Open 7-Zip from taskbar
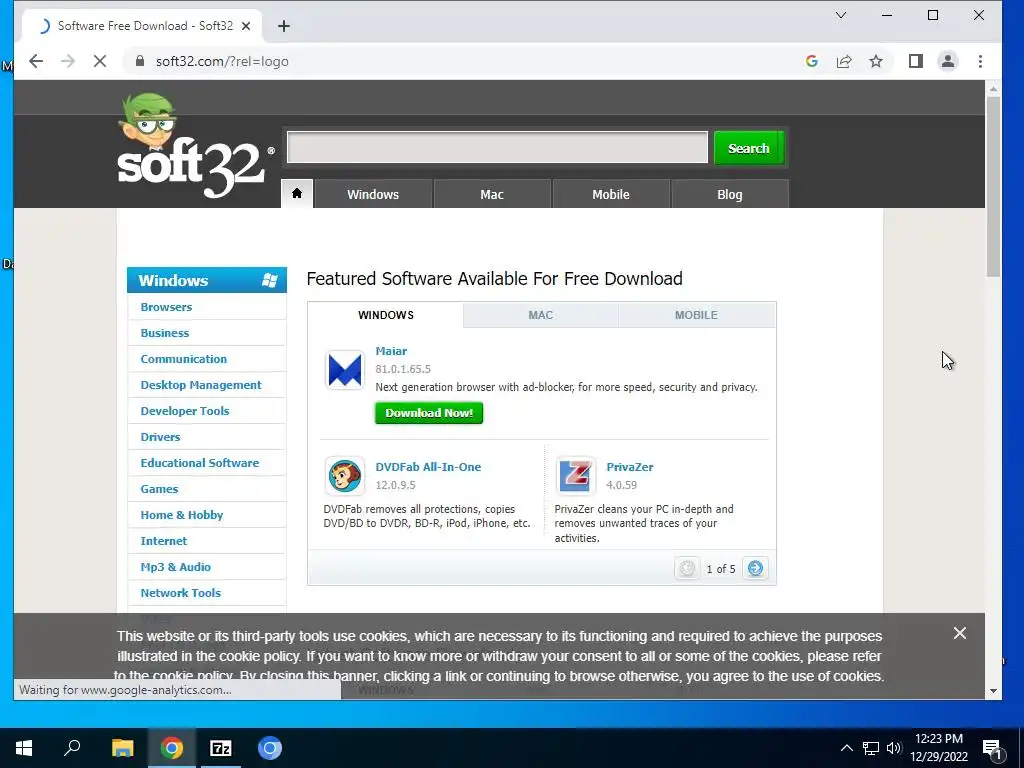The height and width of the screenshot is (768, 1024). [221, 748]
